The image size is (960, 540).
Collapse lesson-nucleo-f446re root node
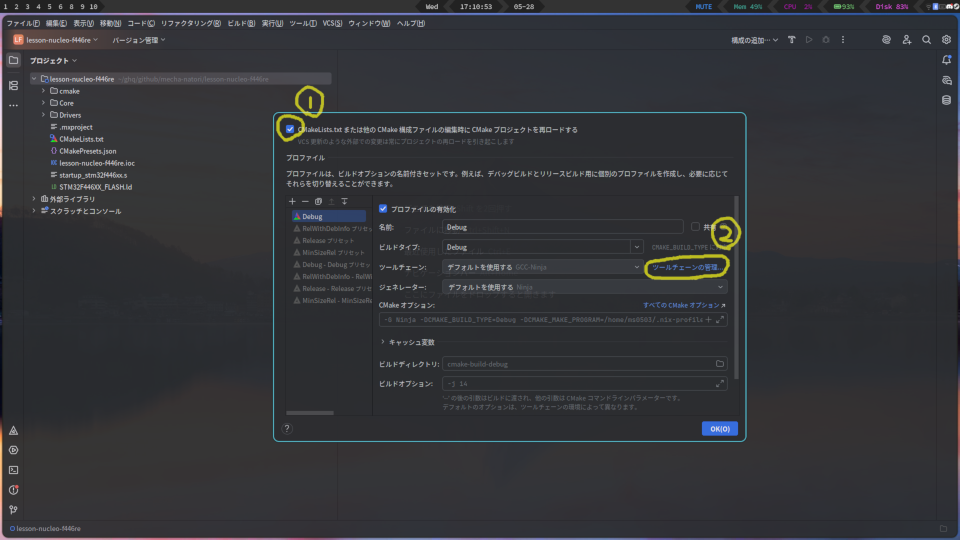[34, 79]
